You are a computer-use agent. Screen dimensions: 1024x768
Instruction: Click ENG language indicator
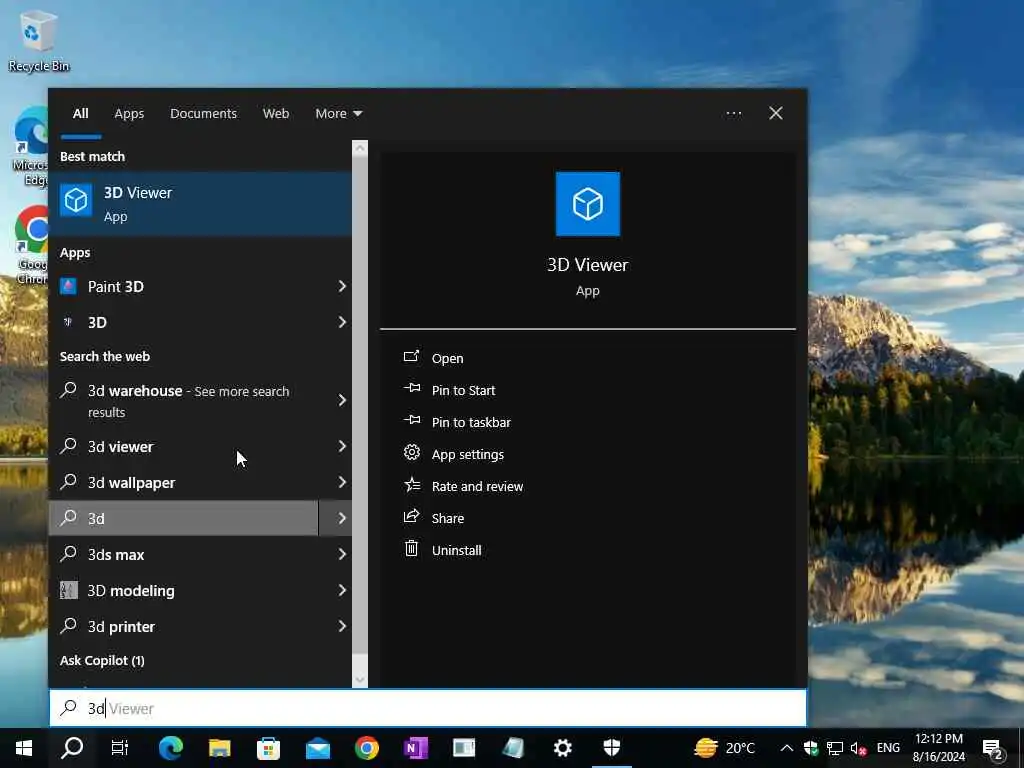click(888, 748)
